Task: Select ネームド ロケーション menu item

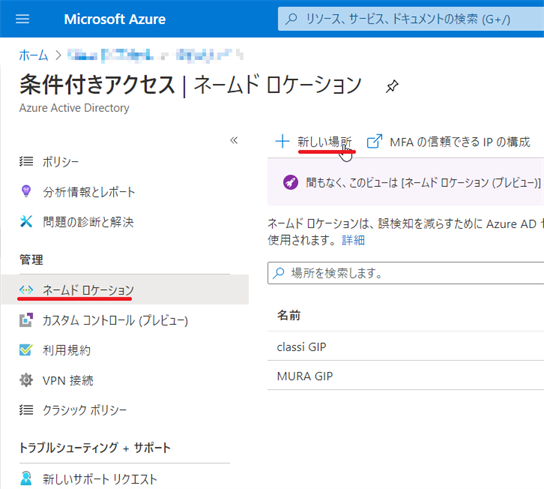Action: tap(125, 289)
